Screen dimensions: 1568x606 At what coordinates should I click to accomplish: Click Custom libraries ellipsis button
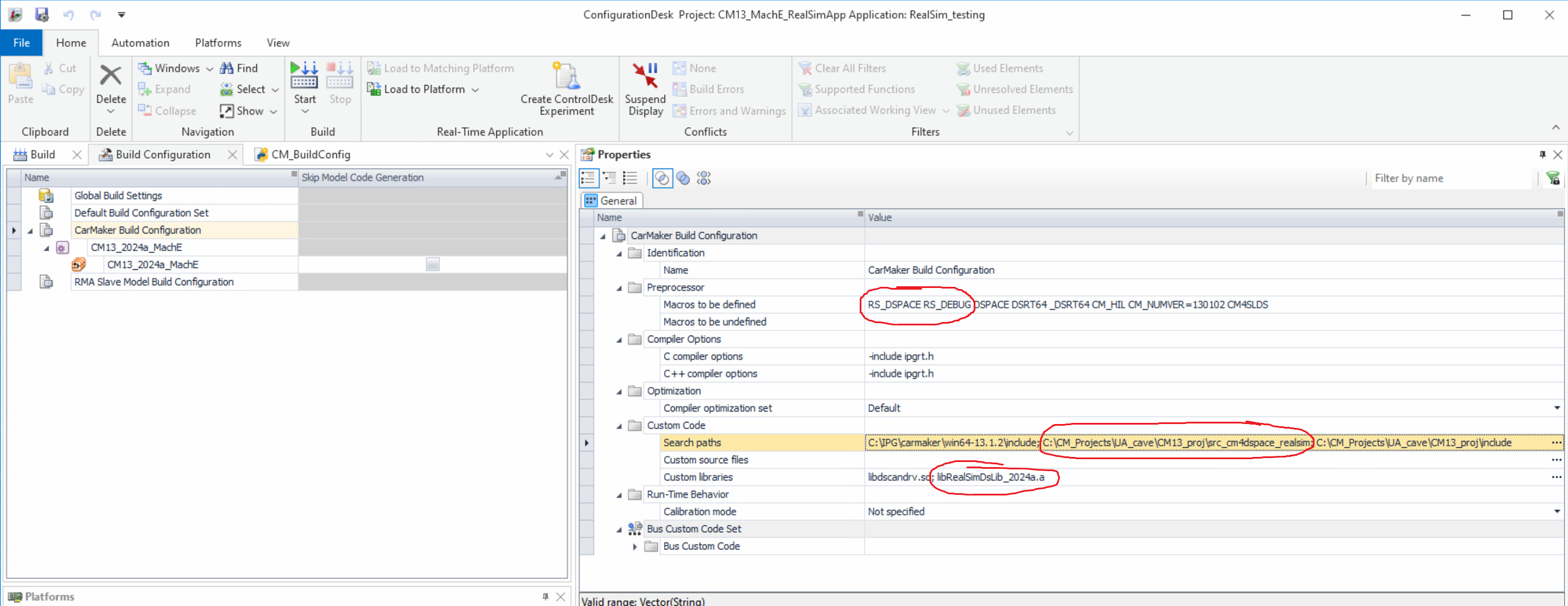pyautogui.click(x=1557, y=477)
